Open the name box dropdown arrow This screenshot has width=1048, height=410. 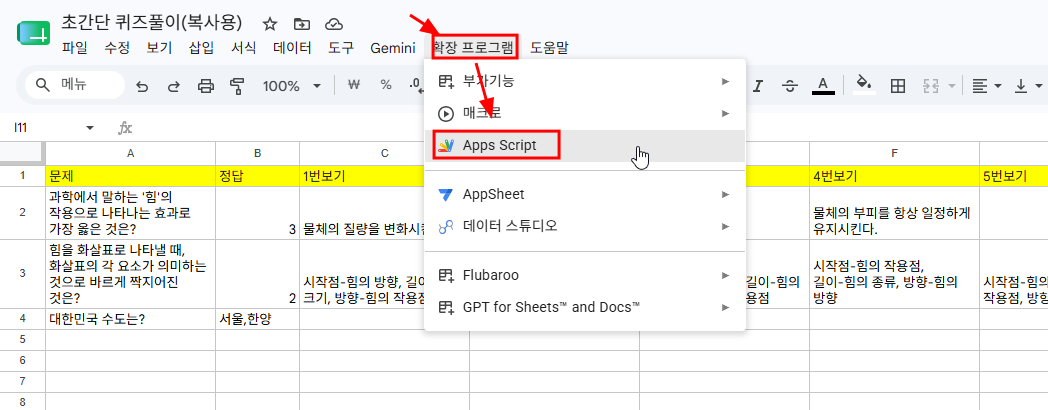[90, 128]
